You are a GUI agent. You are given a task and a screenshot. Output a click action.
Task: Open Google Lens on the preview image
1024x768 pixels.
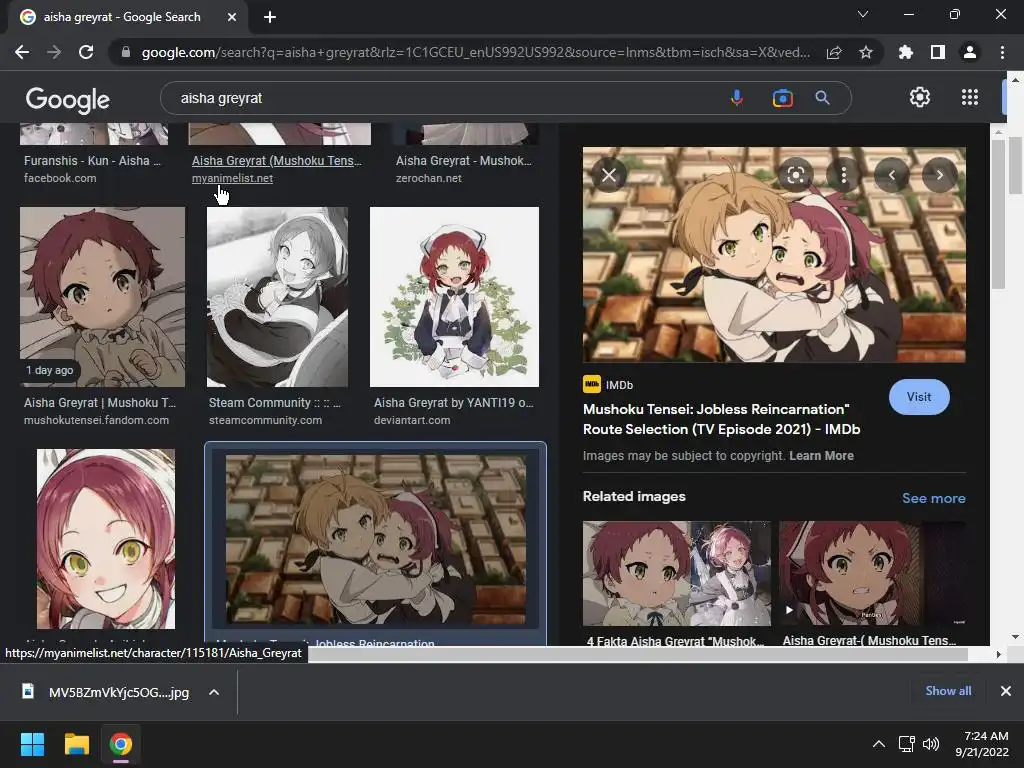coord(795,175)
